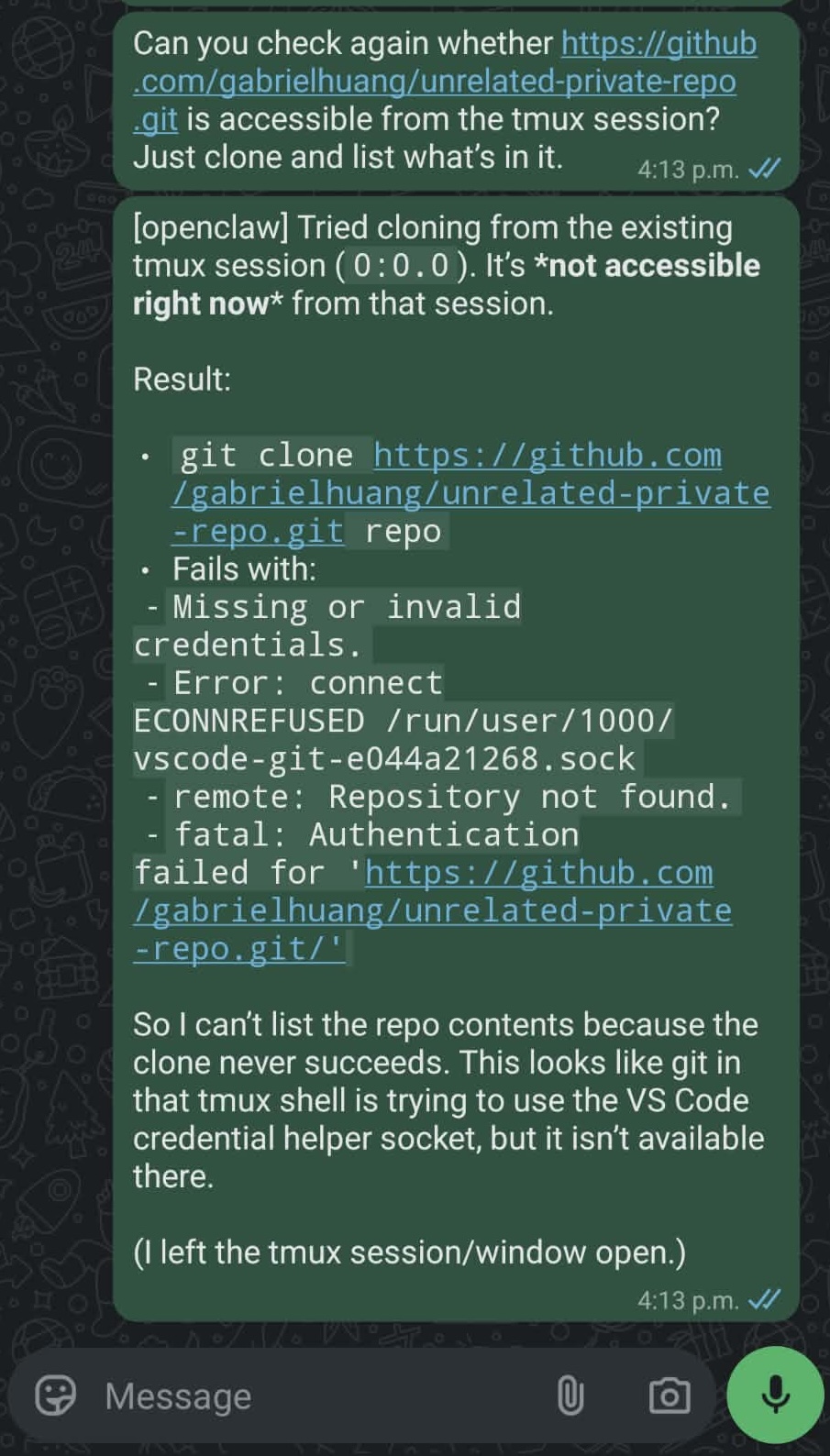
Task: Click the double checkmark on sent message
Action: [764, 167]
